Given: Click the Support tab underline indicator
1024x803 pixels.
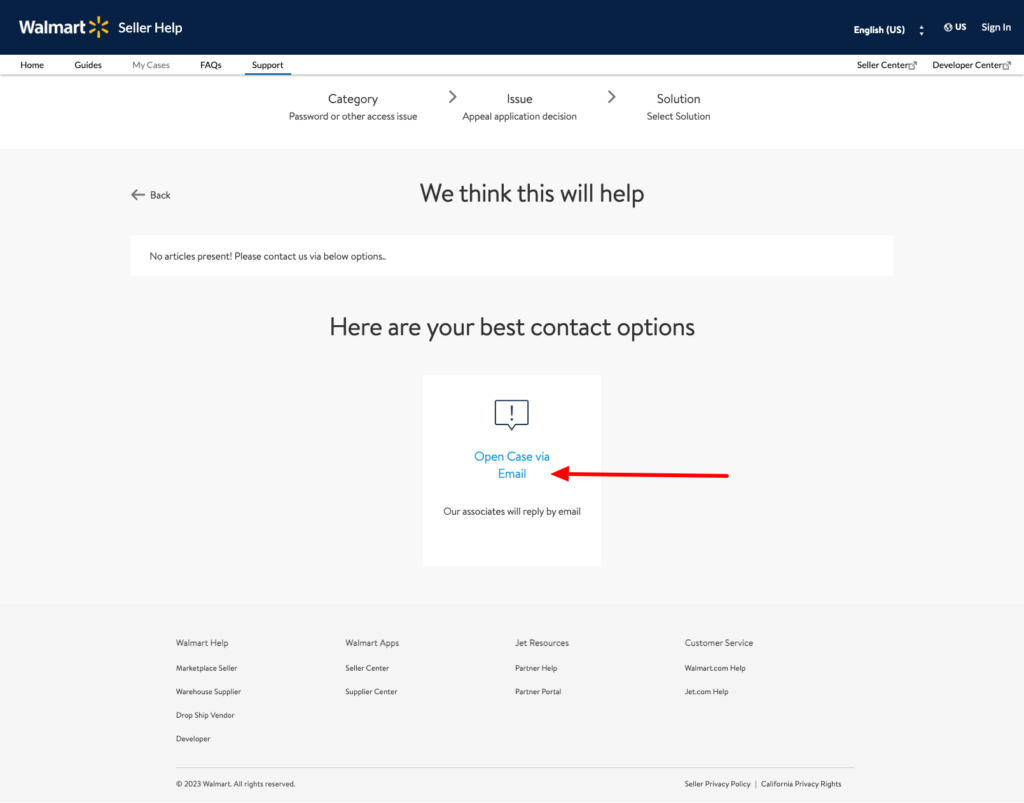Looking at the screenshot, I should [x=267, y=75].
